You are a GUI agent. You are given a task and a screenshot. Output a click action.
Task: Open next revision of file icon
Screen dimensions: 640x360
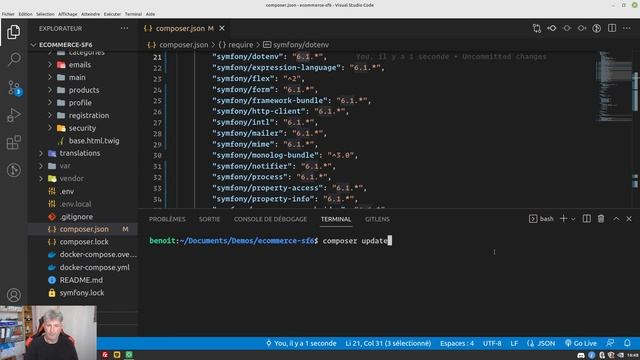pyautogui.click(x=582, y=28)
